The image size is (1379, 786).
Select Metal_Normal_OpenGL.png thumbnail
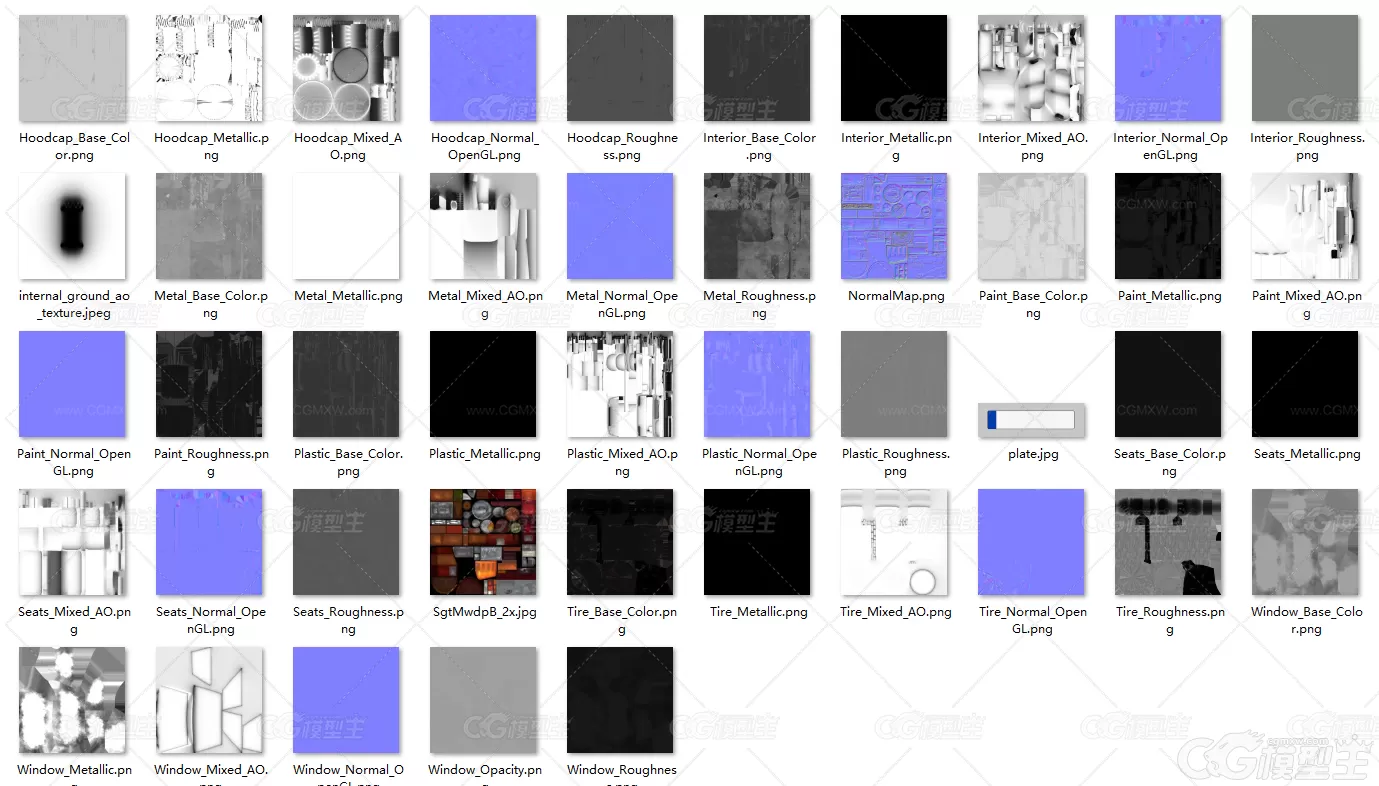coord(620,226)
